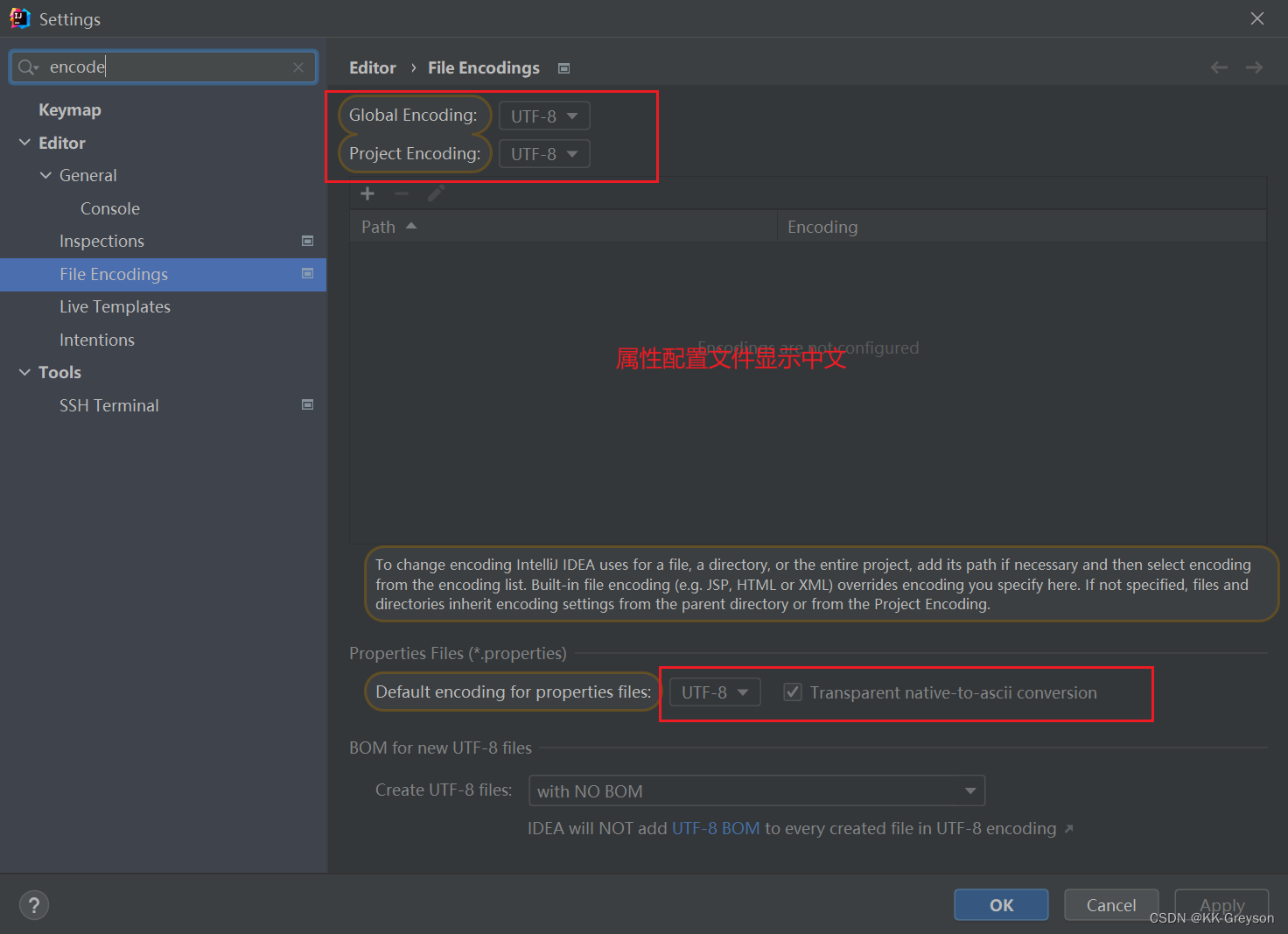Click the project icon on Inspections row
Screen dimensions: 1288x934
point(308,241)
